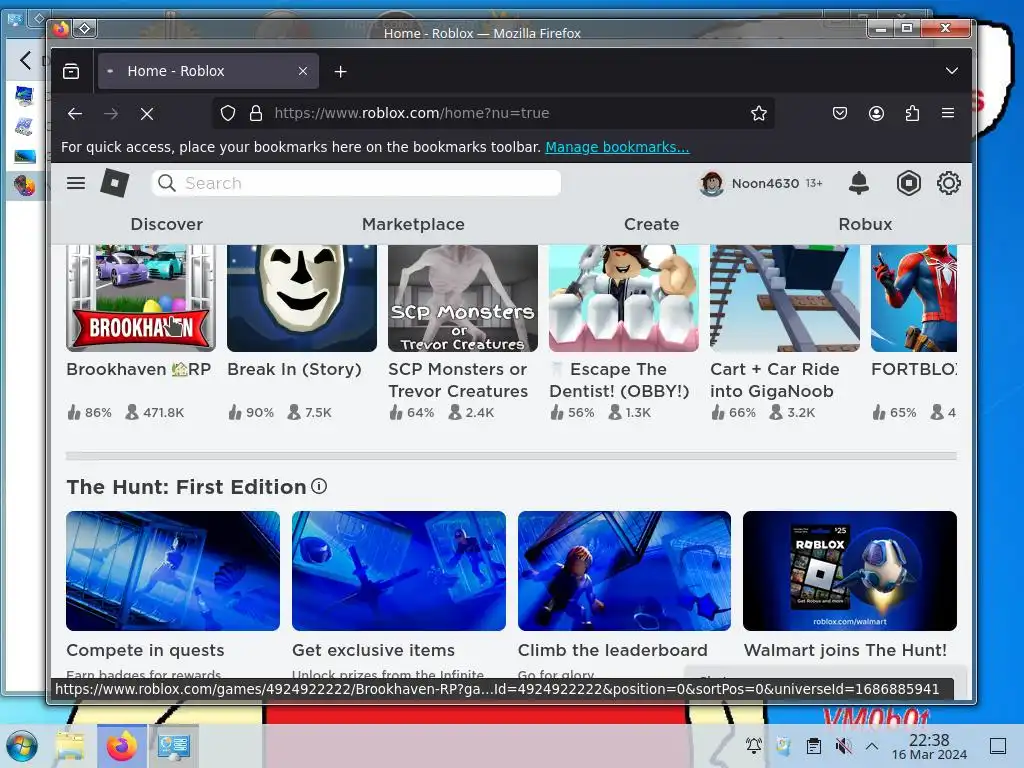Image resolution: width=1024 pixels, height=768 pixels.
Task: Open Brookhaven RP game title
Action: (x=138, y=369)
